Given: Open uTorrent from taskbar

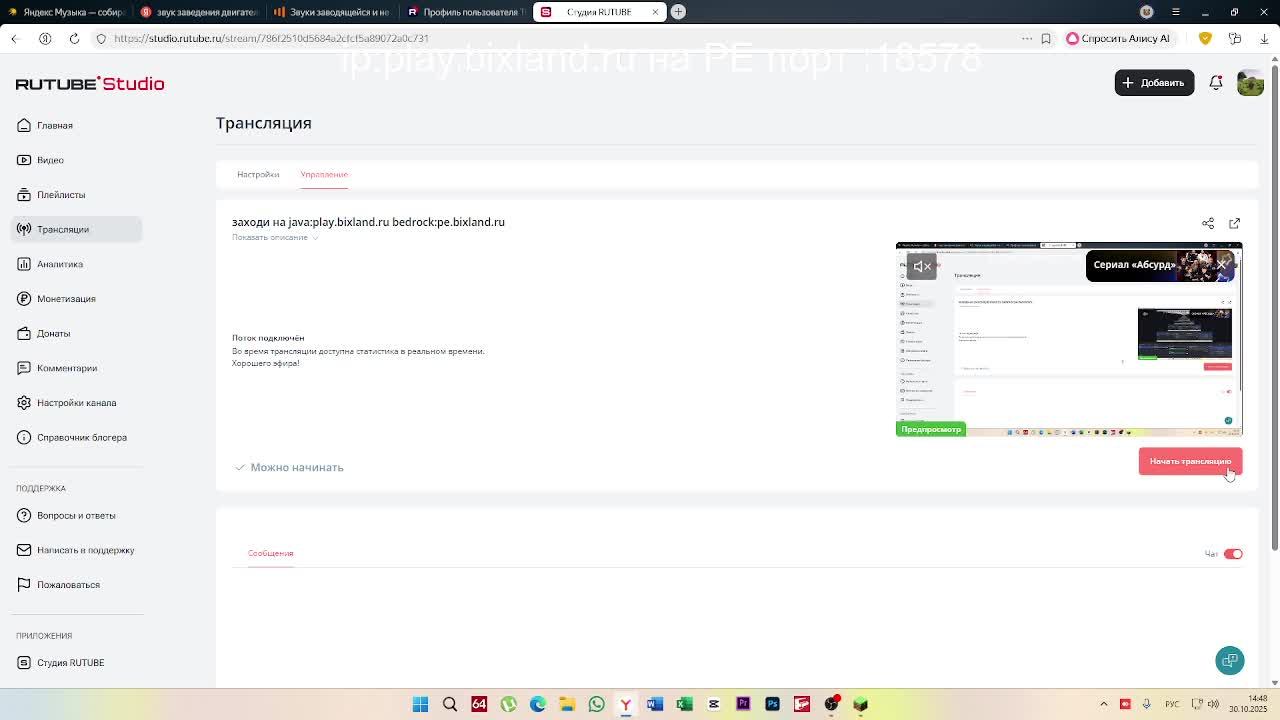Looking at the screenshot, I should tap(508, 704).
